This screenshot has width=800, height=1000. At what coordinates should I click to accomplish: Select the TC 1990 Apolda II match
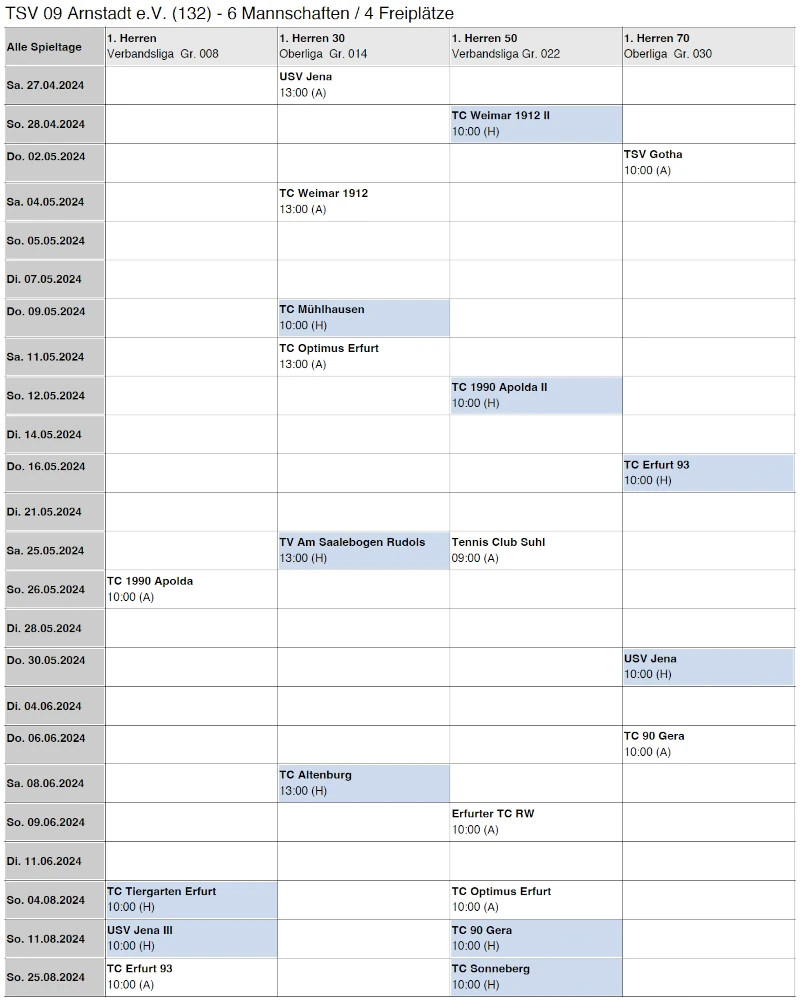pyautogui.click(x=535, y=396)
